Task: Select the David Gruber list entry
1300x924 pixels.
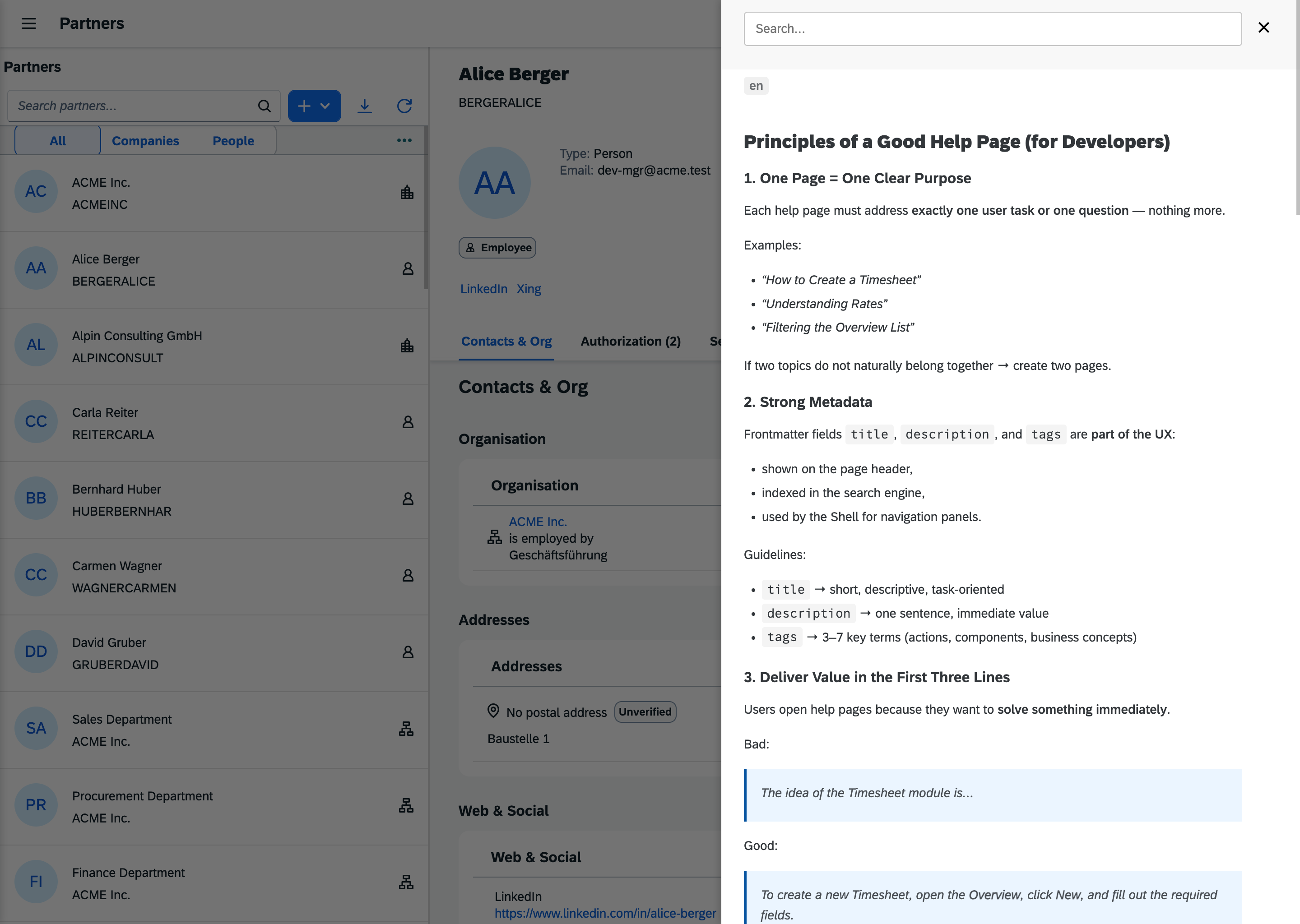Action: (x=214, y=653)
